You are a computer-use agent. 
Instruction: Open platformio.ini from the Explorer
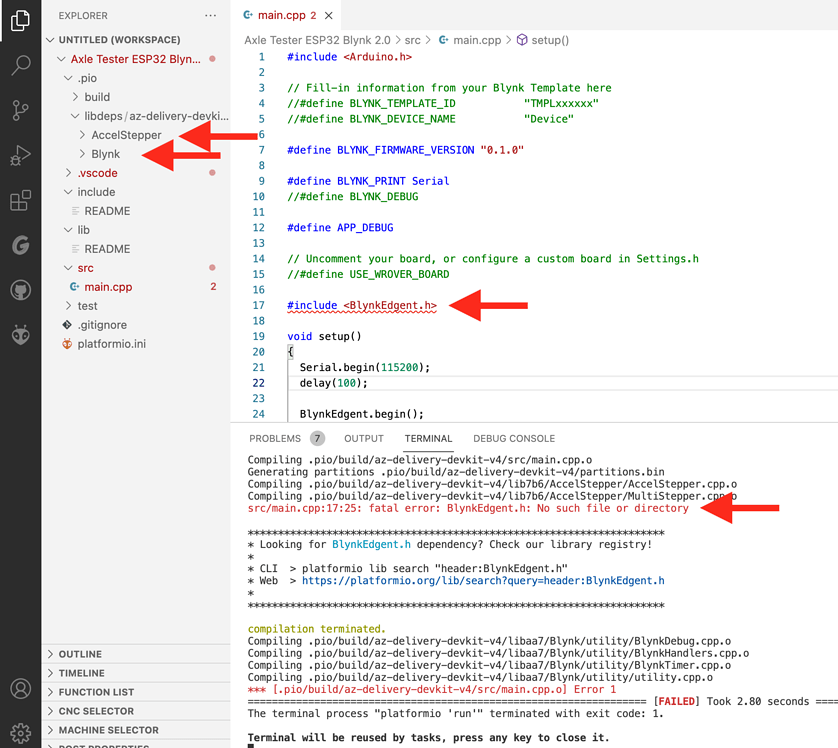pyautogui.click(x=110, y=344)
